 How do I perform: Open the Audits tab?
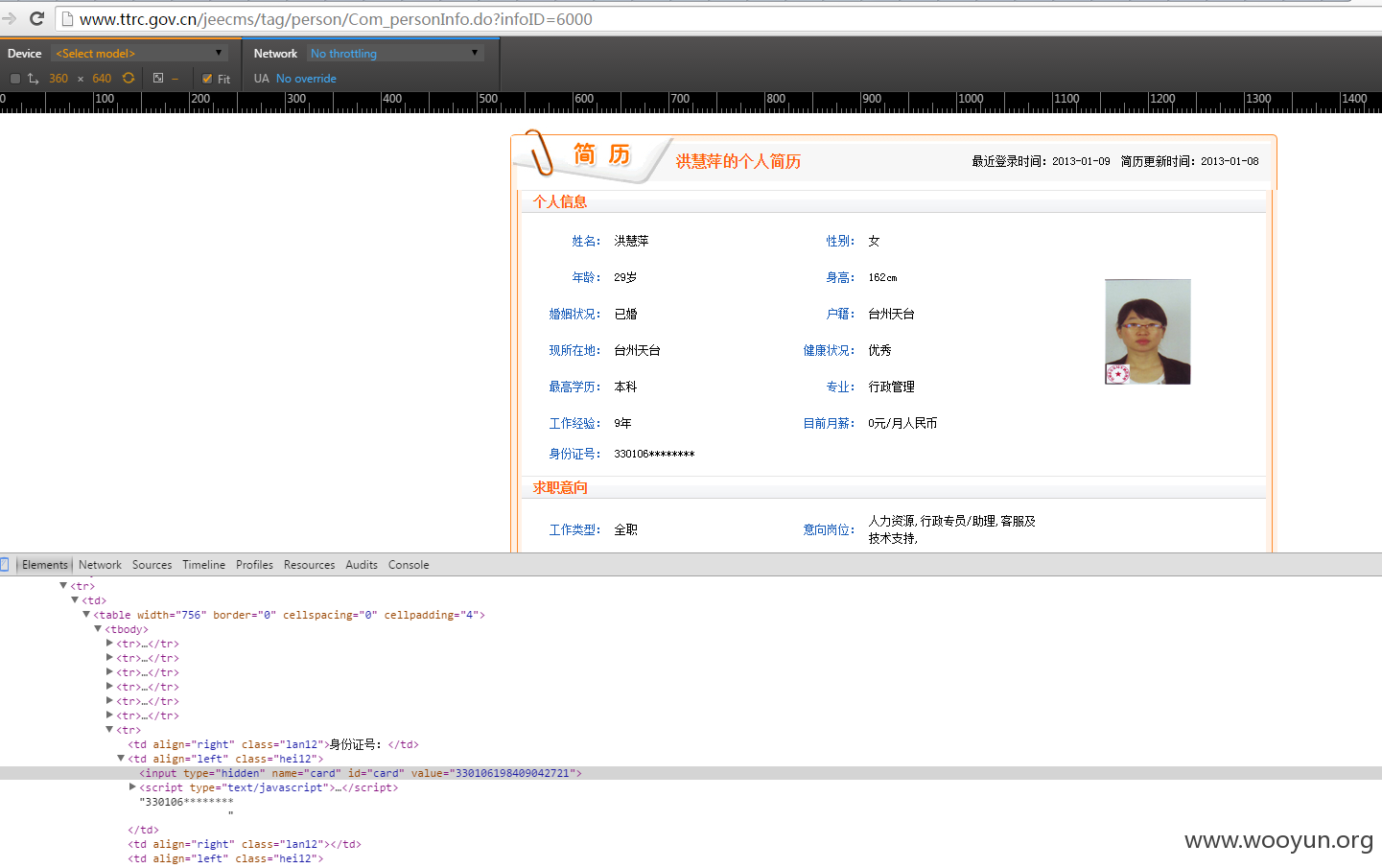(362, 565)
